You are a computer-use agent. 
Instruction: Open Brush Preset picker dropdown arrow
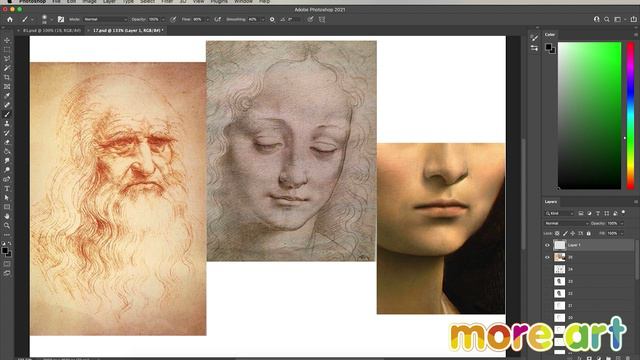coord(51,19)
